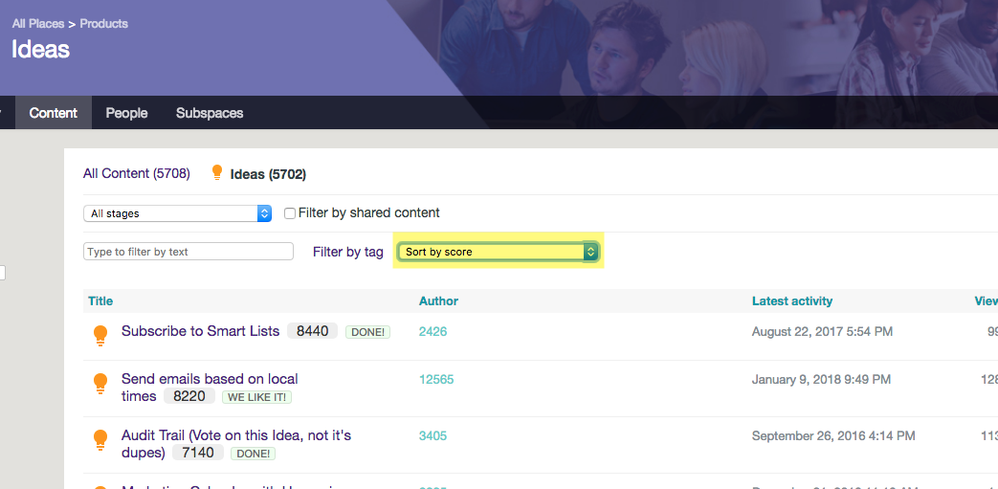Image resolution: width=998 pixels, height=489 pixels.
Task: Click the Products breadcrumb link
Action: [x=104, y=24]
